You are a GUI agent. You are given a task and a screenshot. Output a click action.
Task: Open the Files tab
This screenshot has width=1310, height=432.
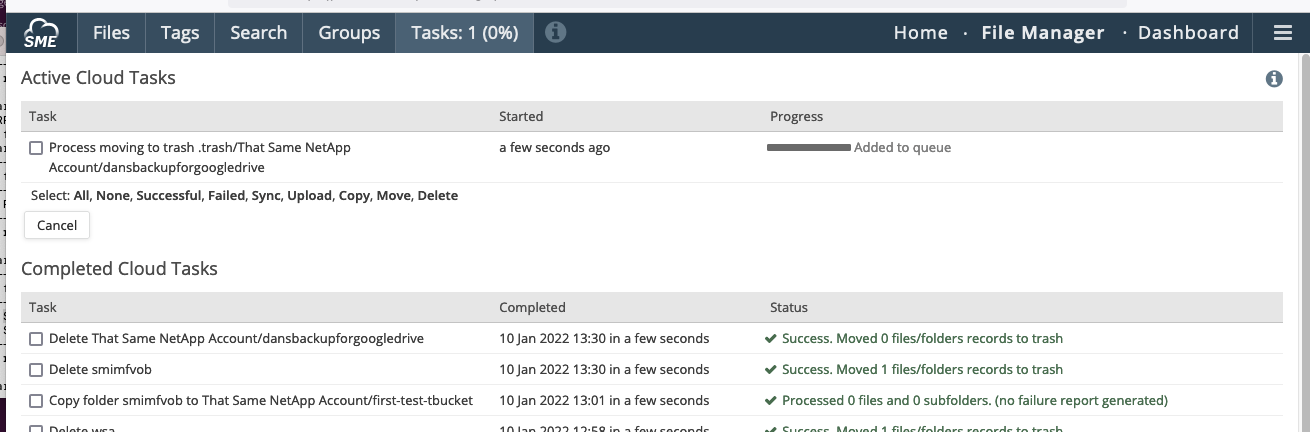tap(111, 33)
